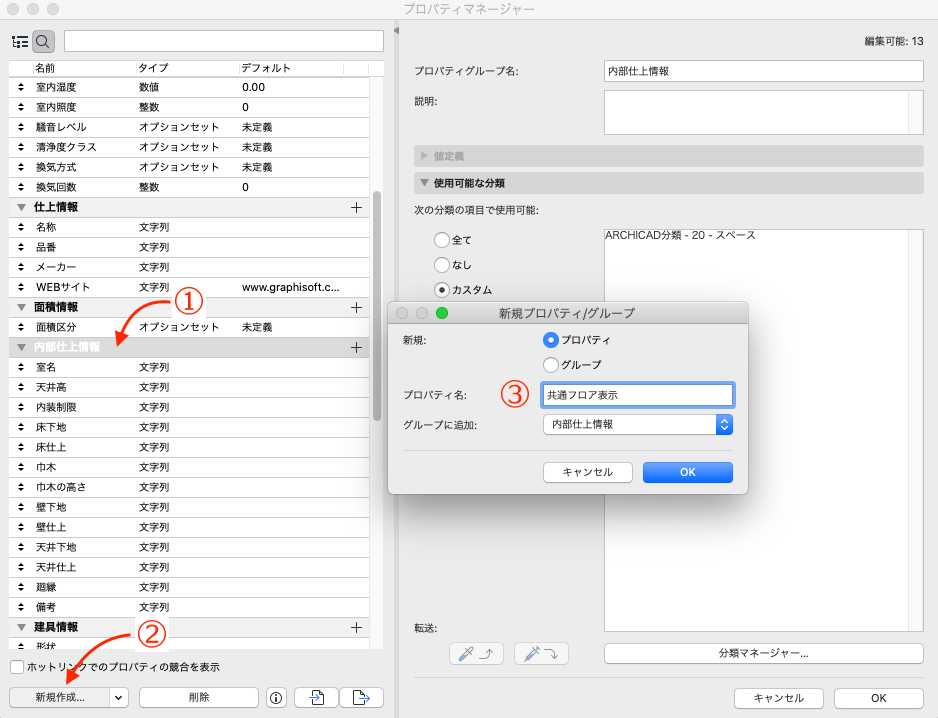
Task: Click the 削除 button
Action: coord(199,698)
